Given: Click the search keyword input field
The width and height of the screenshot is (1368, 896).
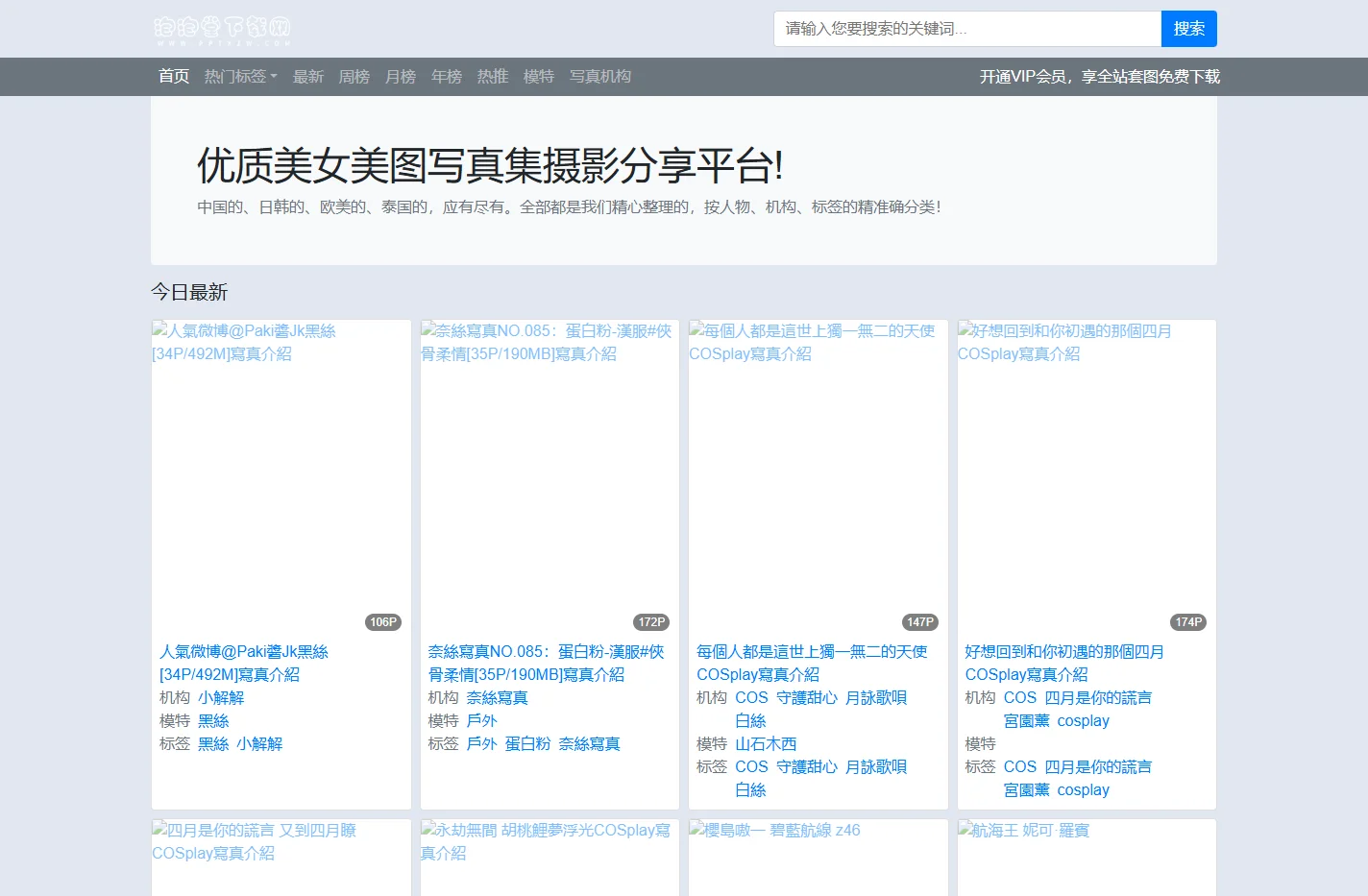Looking at the screenshot, I should coord(967,29).
